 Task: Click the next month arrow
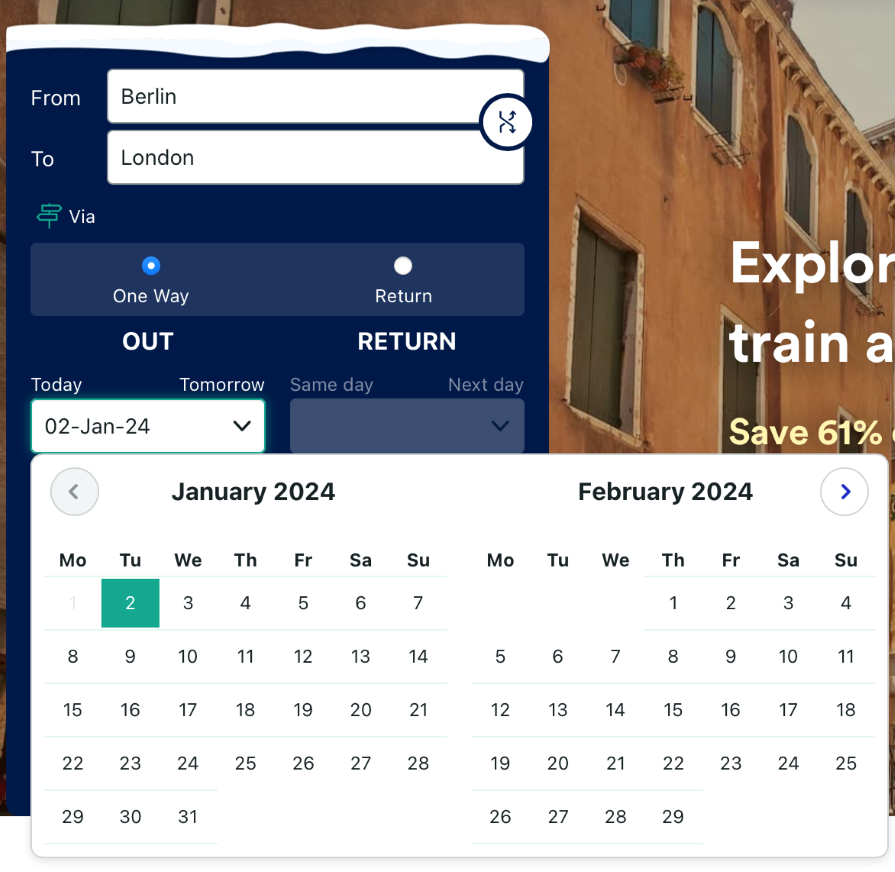[845, 491]
